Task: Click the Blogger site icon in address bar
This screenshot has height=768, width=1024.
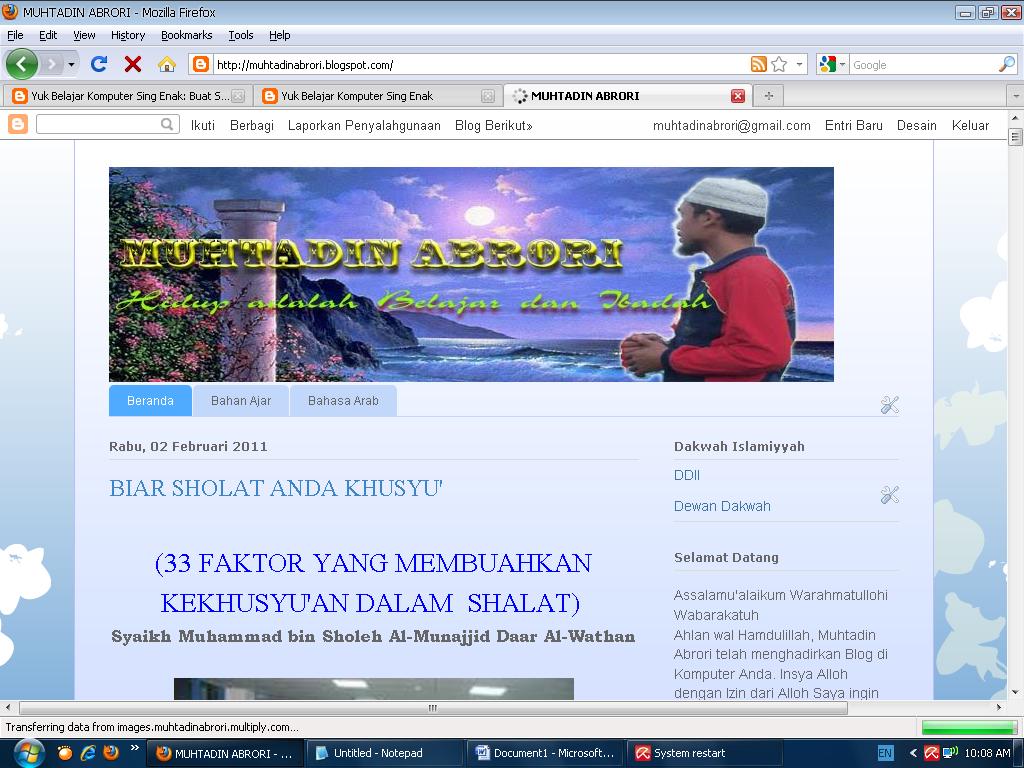Action: tap(201, 64)
